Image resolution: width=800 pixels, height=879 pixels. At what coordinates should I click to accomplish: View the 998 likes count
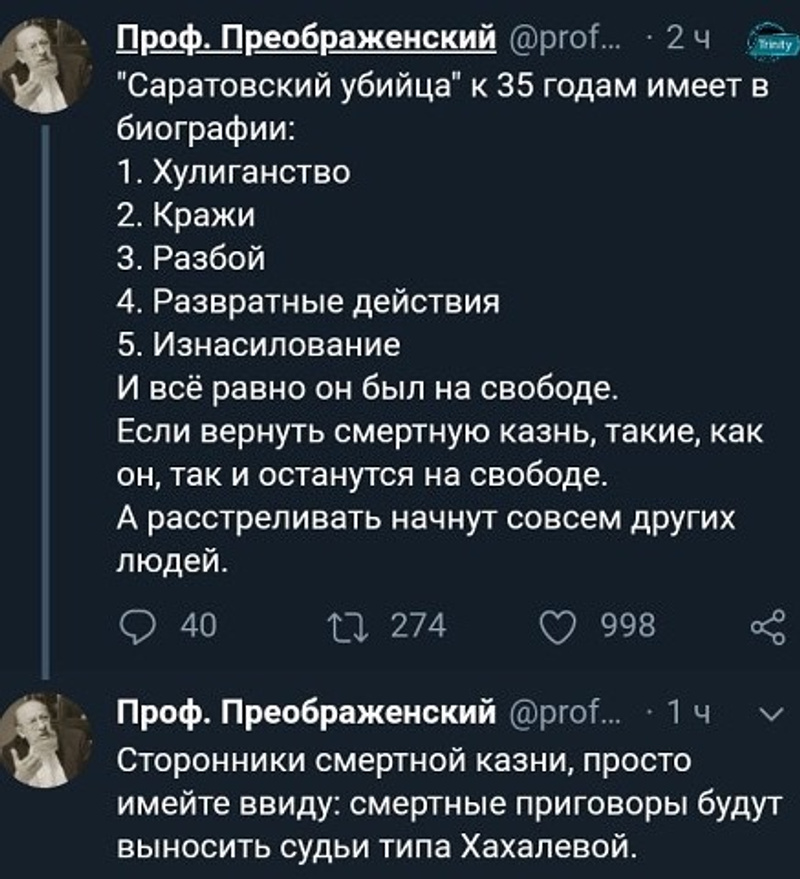[x=628, y=626]
